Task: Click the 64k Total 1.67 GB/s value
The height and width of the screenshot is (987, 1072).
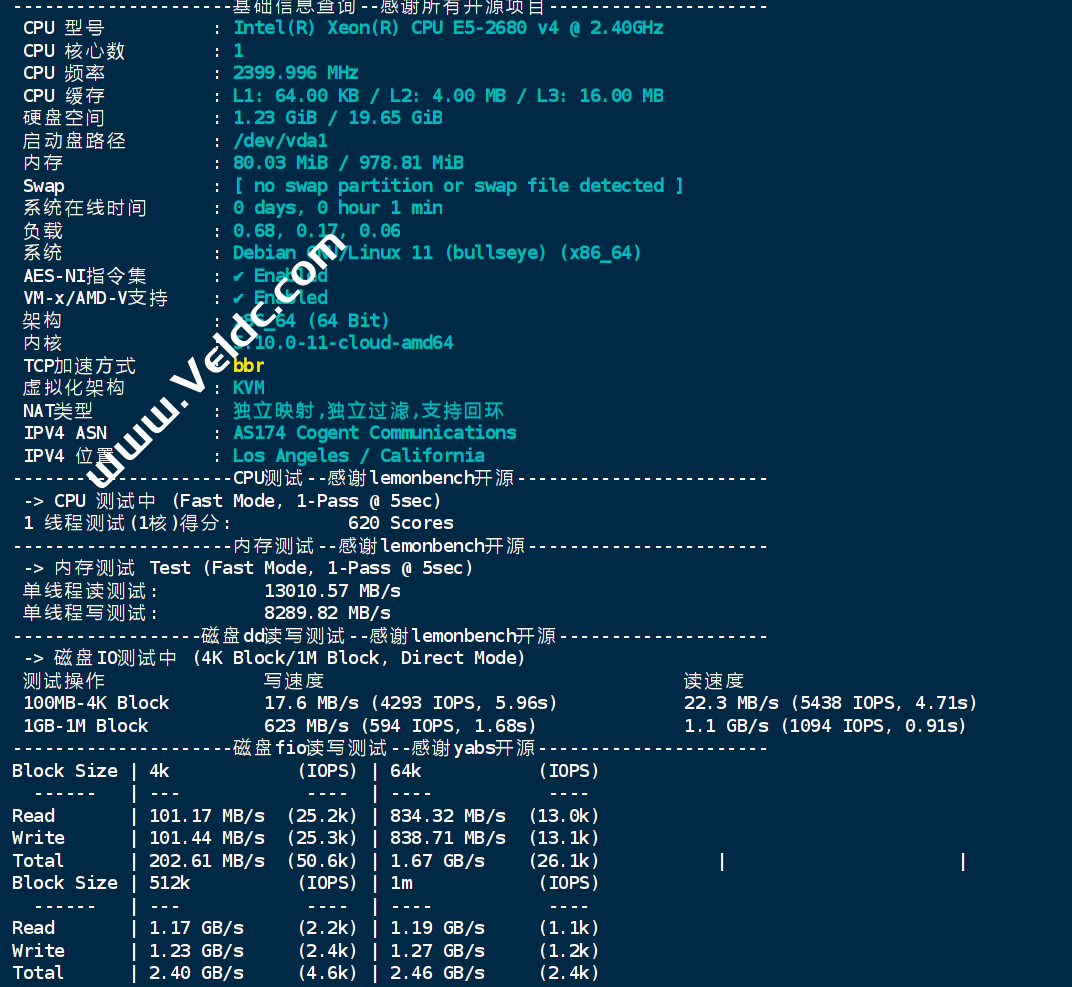Action: 438,861
